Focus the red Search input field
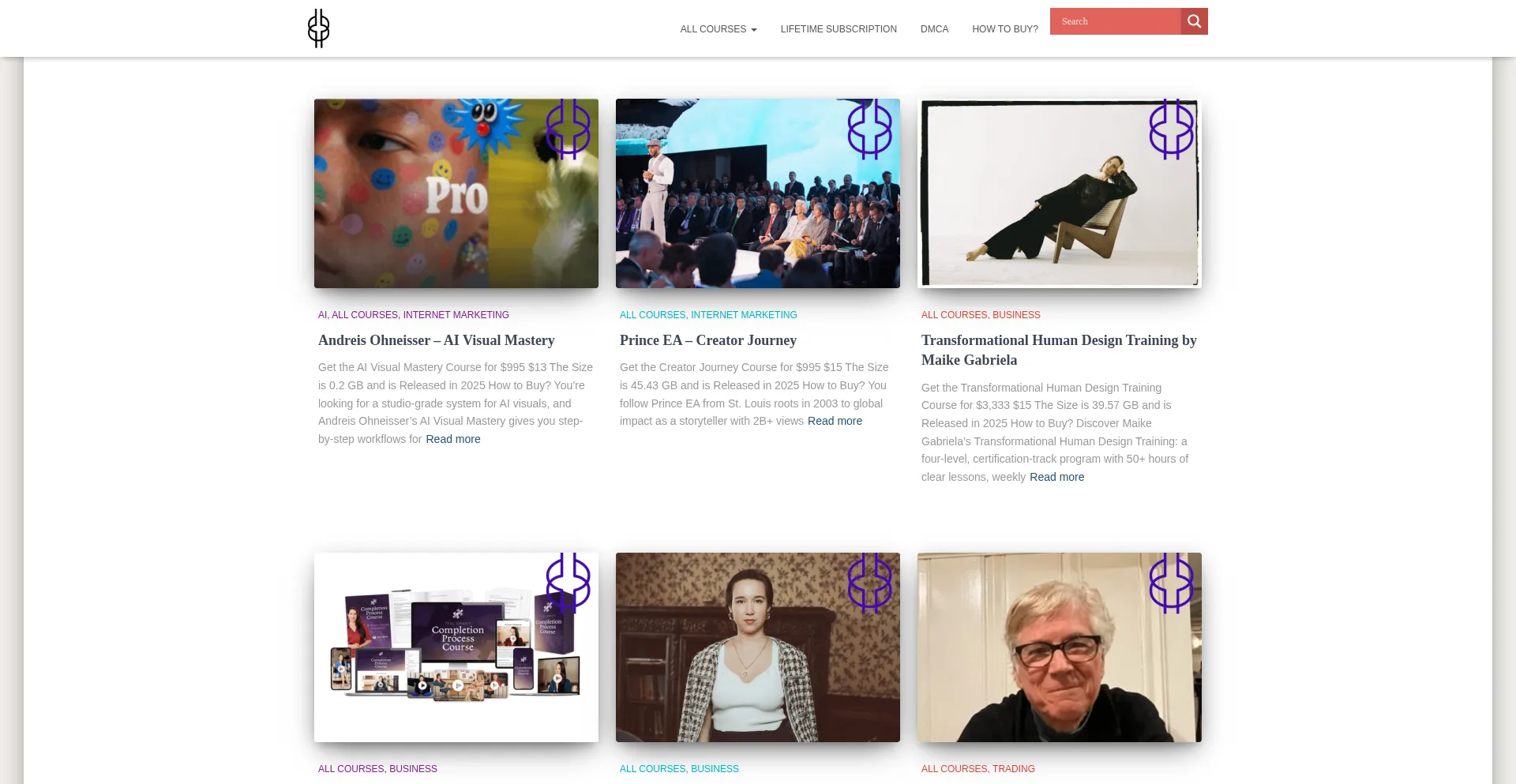This screenshot has height=784, width=1516. pyautogui.click(x=1116, y=21)
